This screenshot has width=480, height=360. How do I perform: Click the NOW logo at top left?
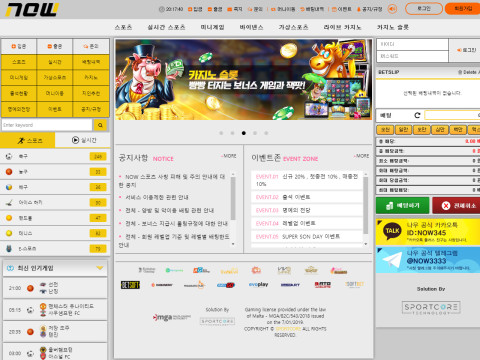[32, 10]
